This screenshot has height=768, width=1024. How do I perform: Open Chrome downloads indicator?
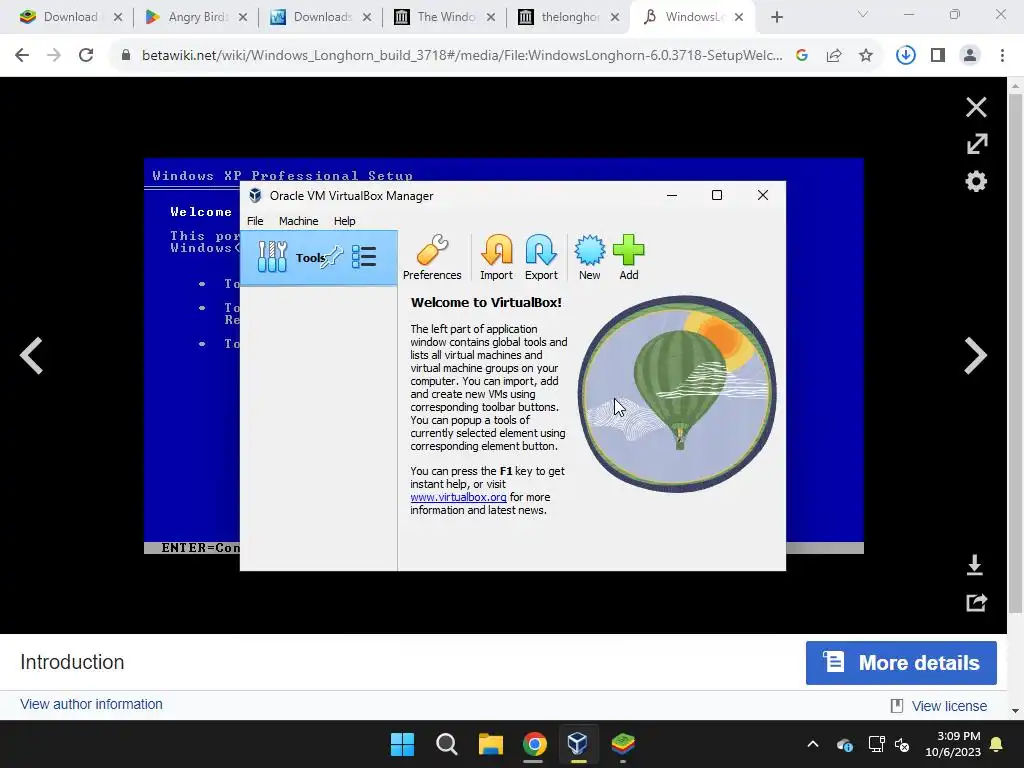pos(905,56)
